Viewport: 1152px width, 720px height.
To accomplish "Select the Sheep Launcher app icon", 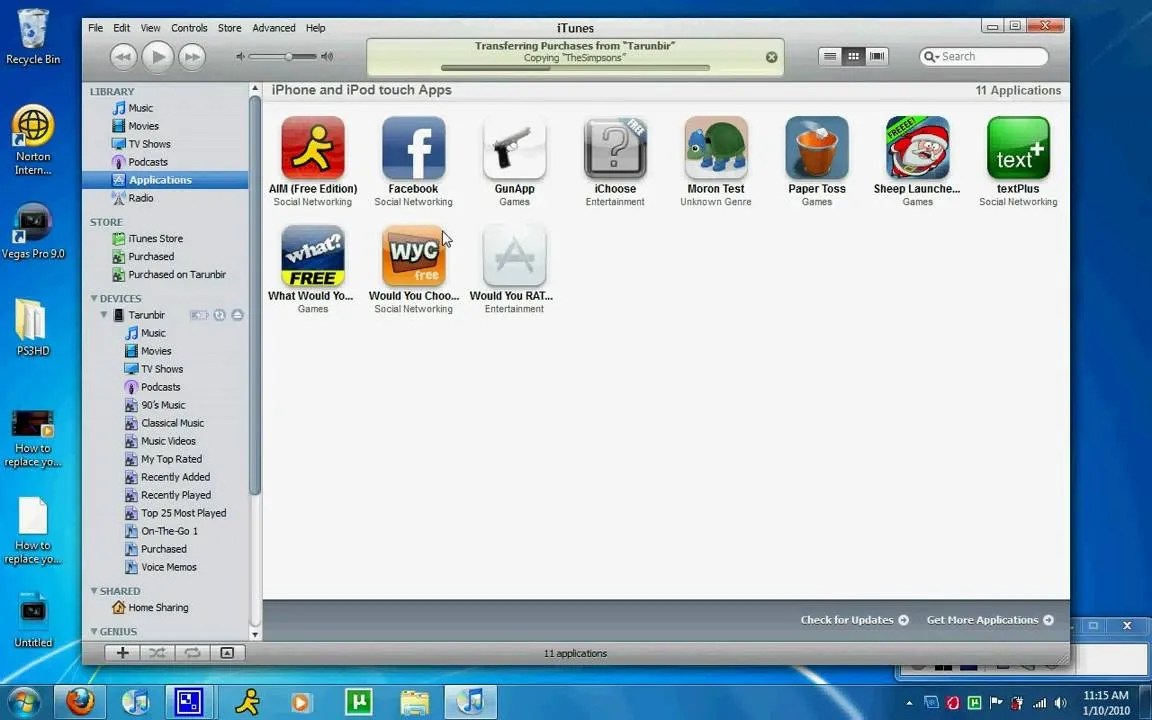I will [918, 148].
